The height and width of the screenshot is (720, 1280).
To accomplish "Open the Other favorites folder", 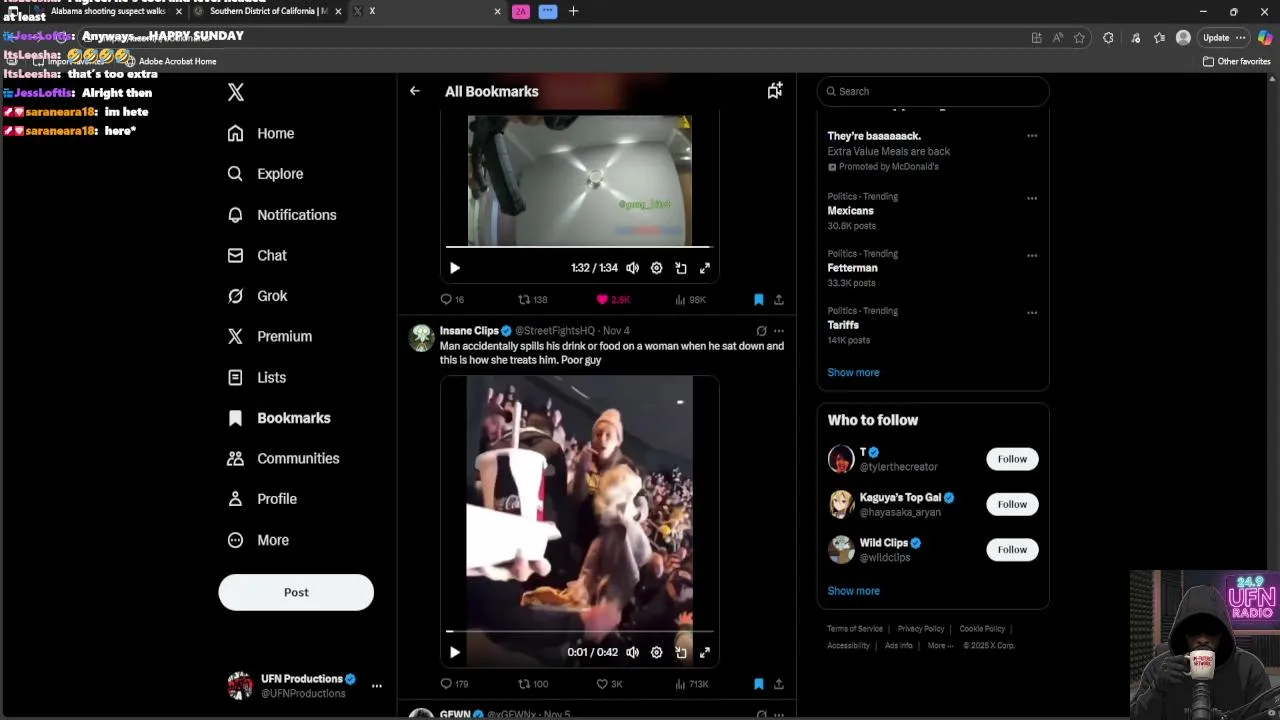I will coord(1236,61).
